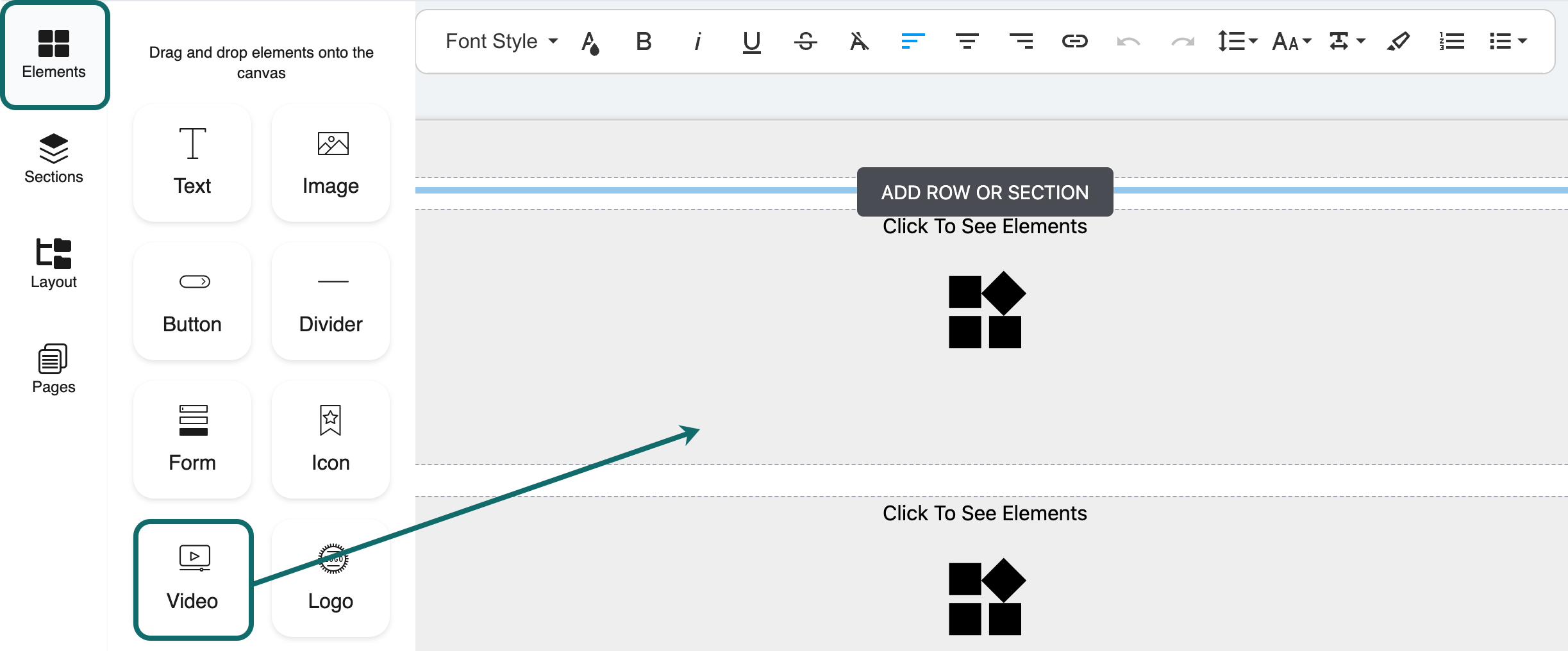Apply strikethrough to the text

point(805,42)
